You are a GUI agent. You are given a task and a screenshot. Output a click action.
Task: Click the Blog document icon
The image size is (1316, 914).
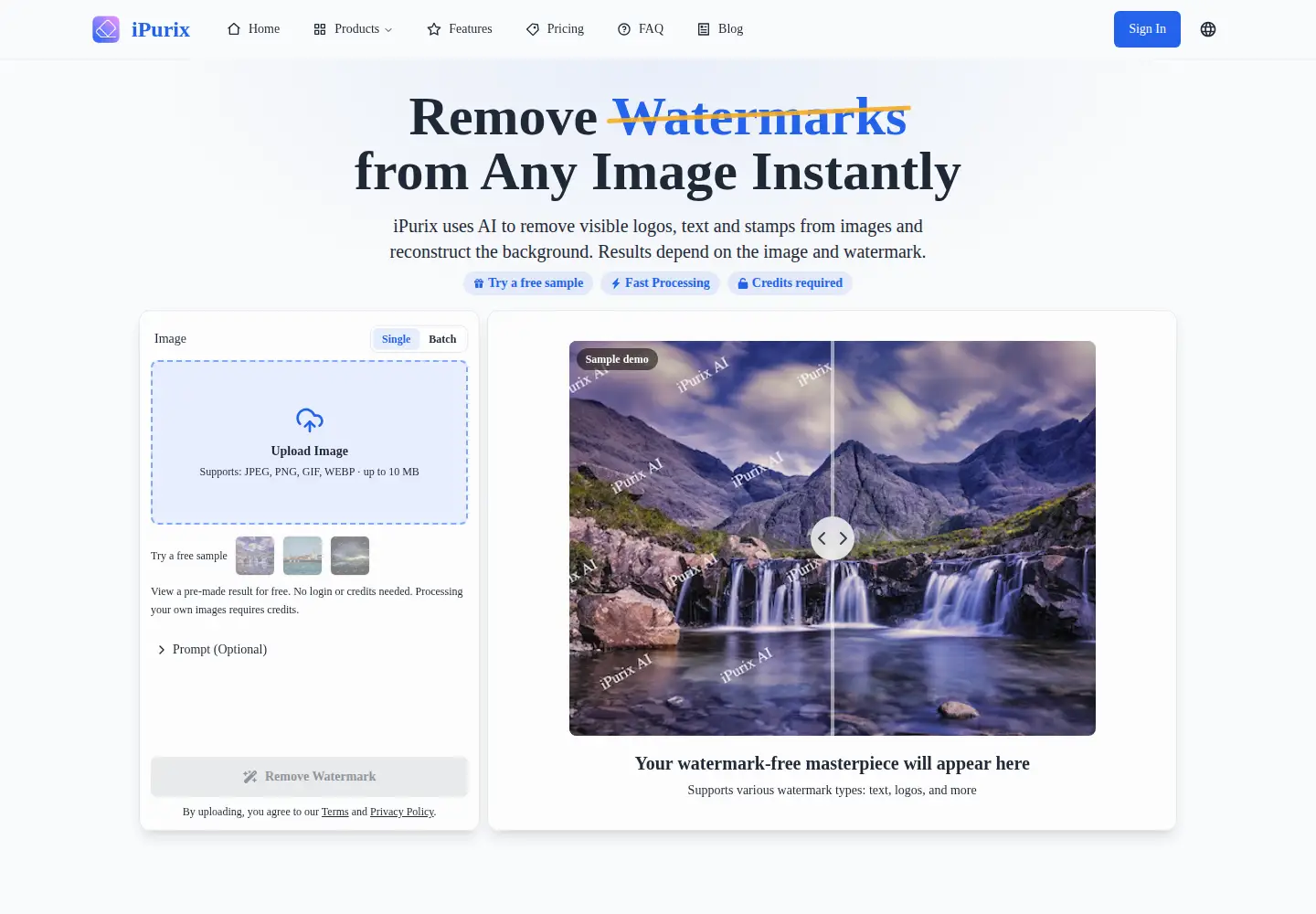pos(704,29)
